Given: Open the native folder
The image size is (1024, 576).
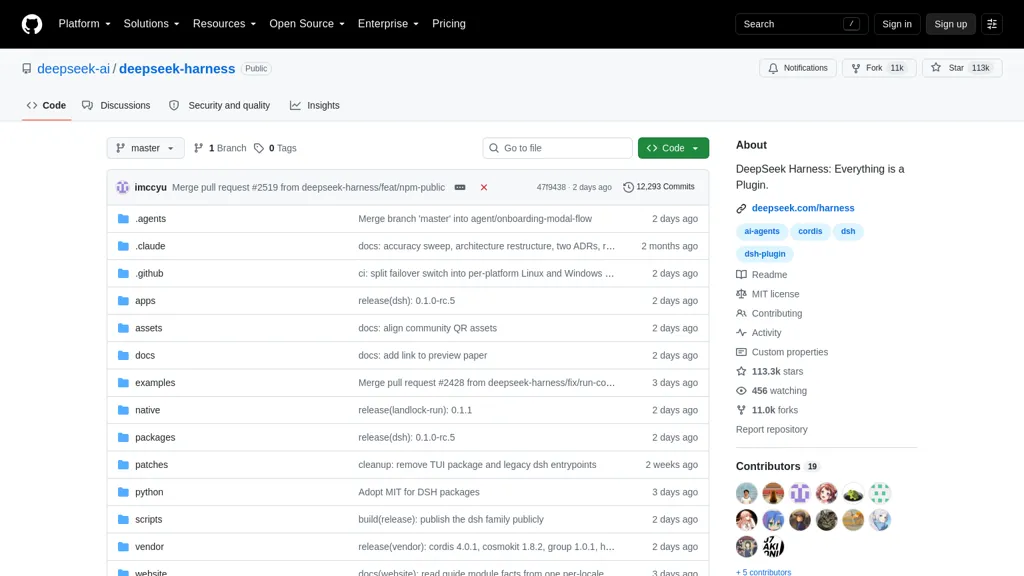Looking at the screenshot, I should (148, 410).
